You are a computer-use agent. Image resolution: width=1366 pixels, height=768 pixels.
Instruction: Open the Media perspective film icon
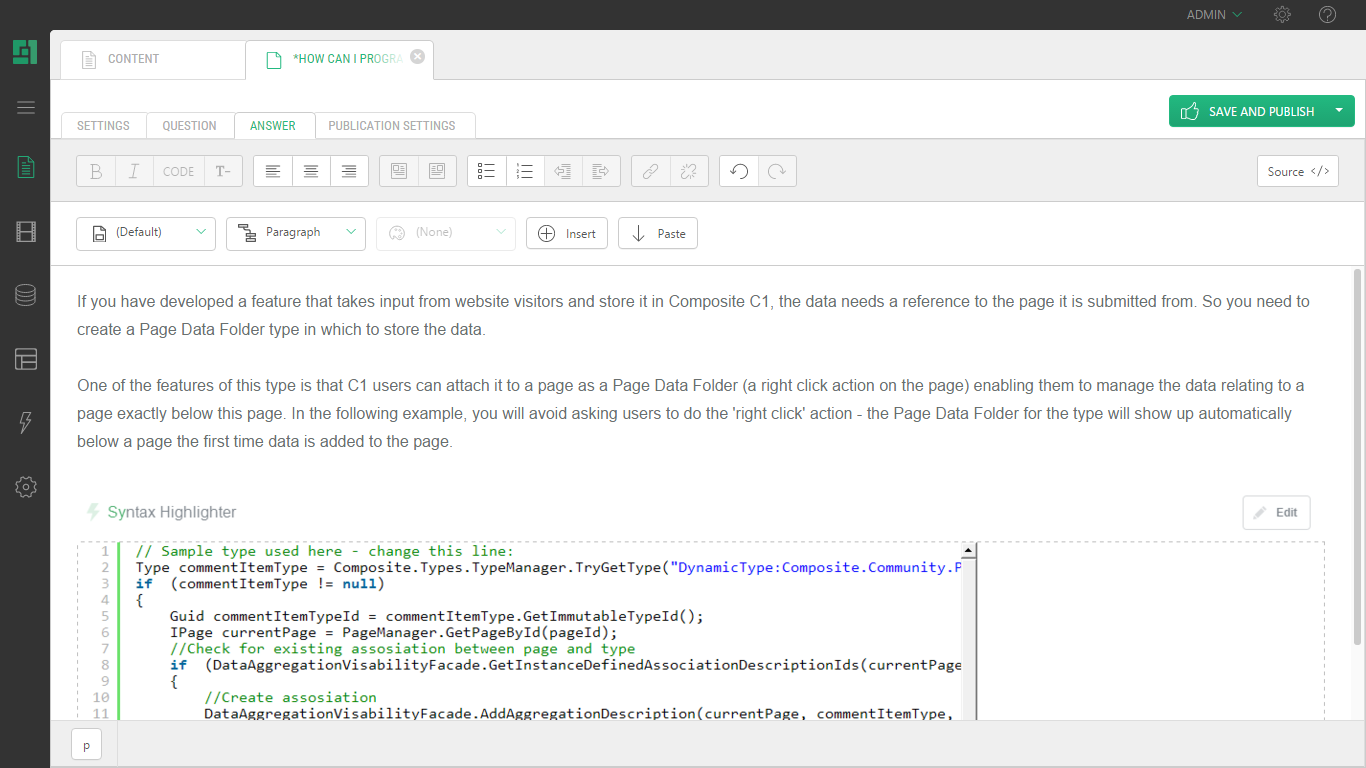pyautogui.click(x=26, y=232)
